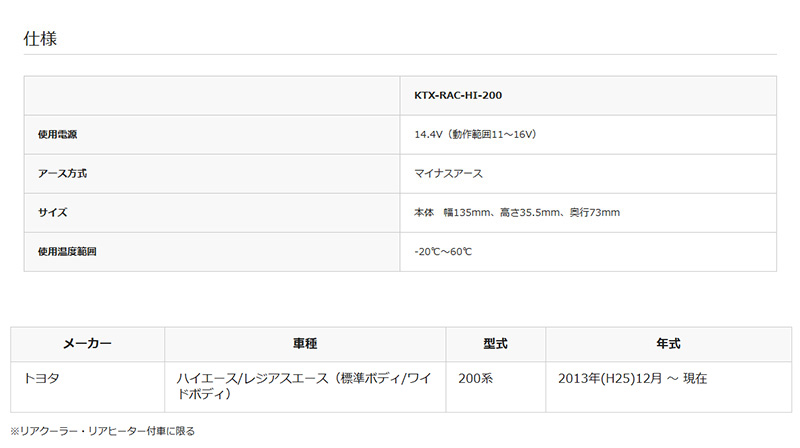Select the -20℃～60℃ temperature value
The width and height of the screenshot is (800, 448).
[442, 251]
